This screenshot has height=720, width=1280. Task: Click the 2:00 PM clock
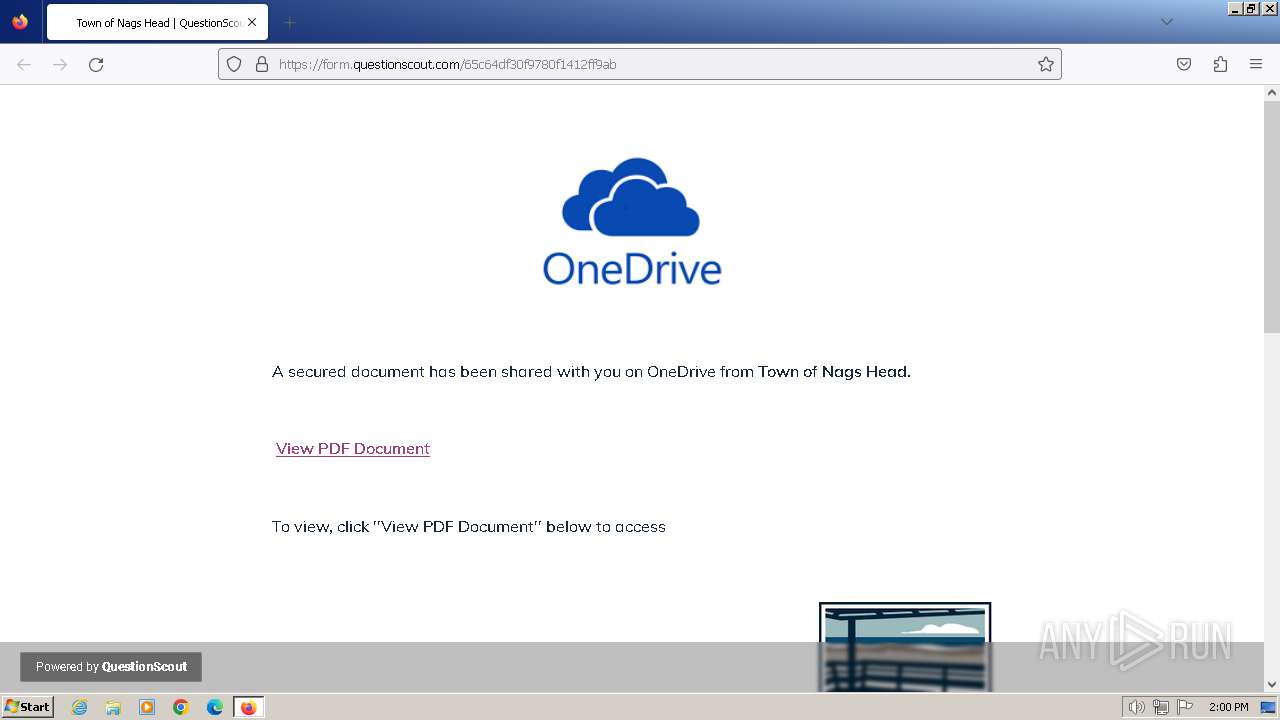1228,707
